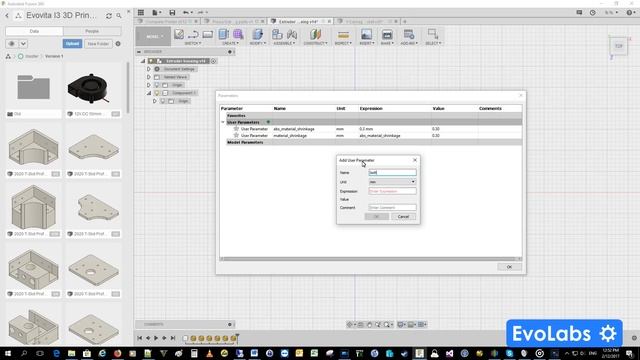Click OK in the Parameters dialog
The width and height of the screenshot is (640, 360).
pos(509,267)
